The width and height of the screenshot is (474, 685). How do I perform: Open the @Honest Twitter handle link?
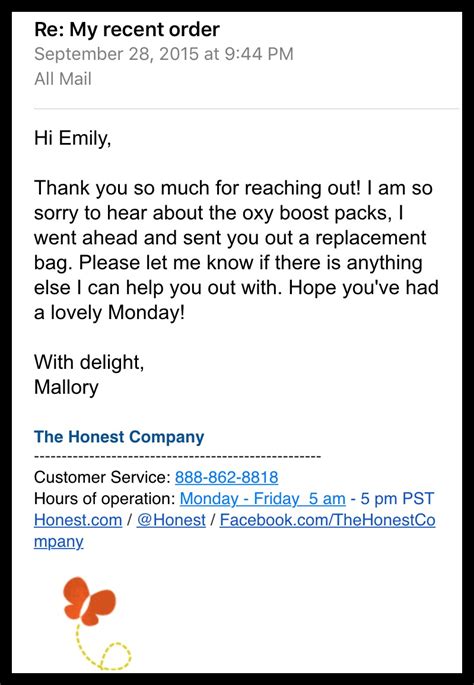click(x=171, y=520)
